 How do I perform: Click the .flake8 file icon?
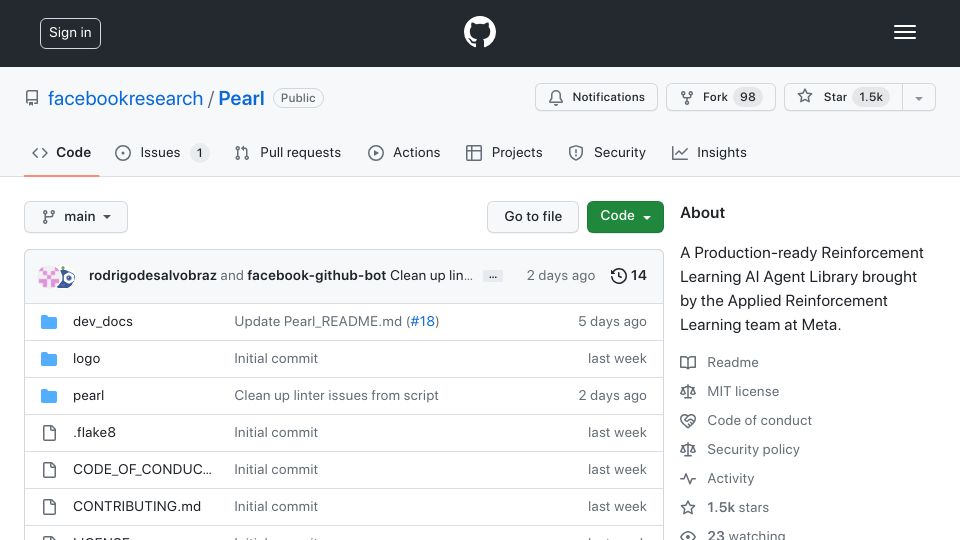[50, 433]
